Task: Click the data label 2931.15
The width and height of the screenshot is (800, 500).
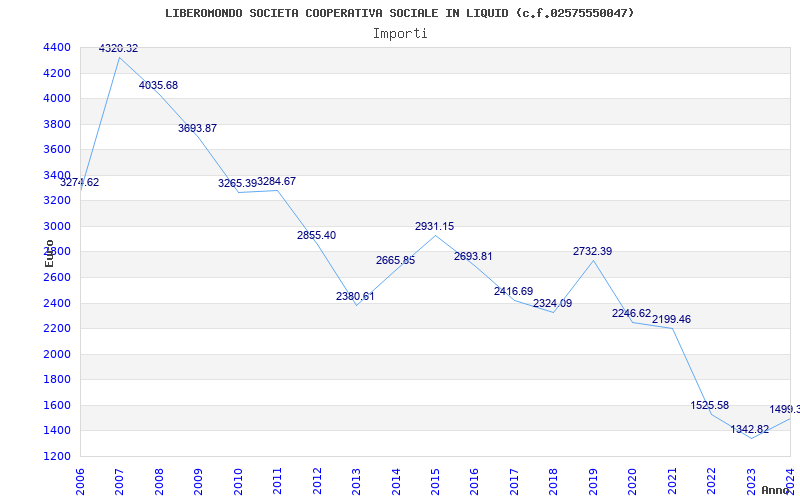Action: (x=434, y=226)
